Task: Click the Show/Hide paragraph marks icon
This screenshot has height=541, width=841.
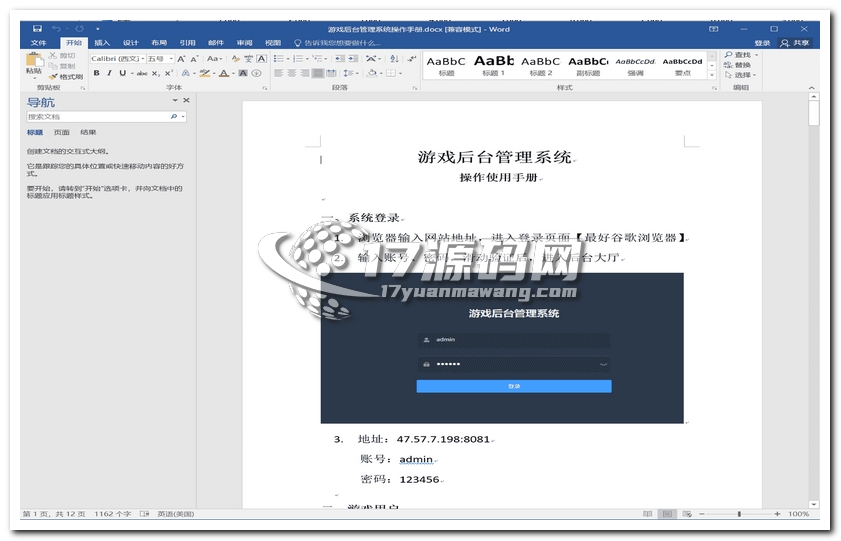Action: 412,58
